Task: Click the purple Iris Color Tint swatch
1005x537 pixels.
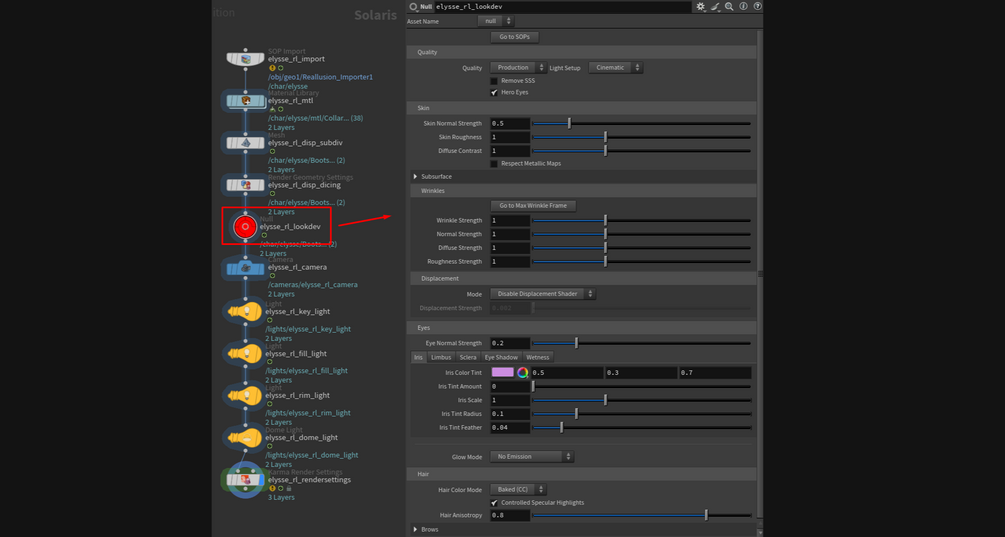Action: coord(502,372)
